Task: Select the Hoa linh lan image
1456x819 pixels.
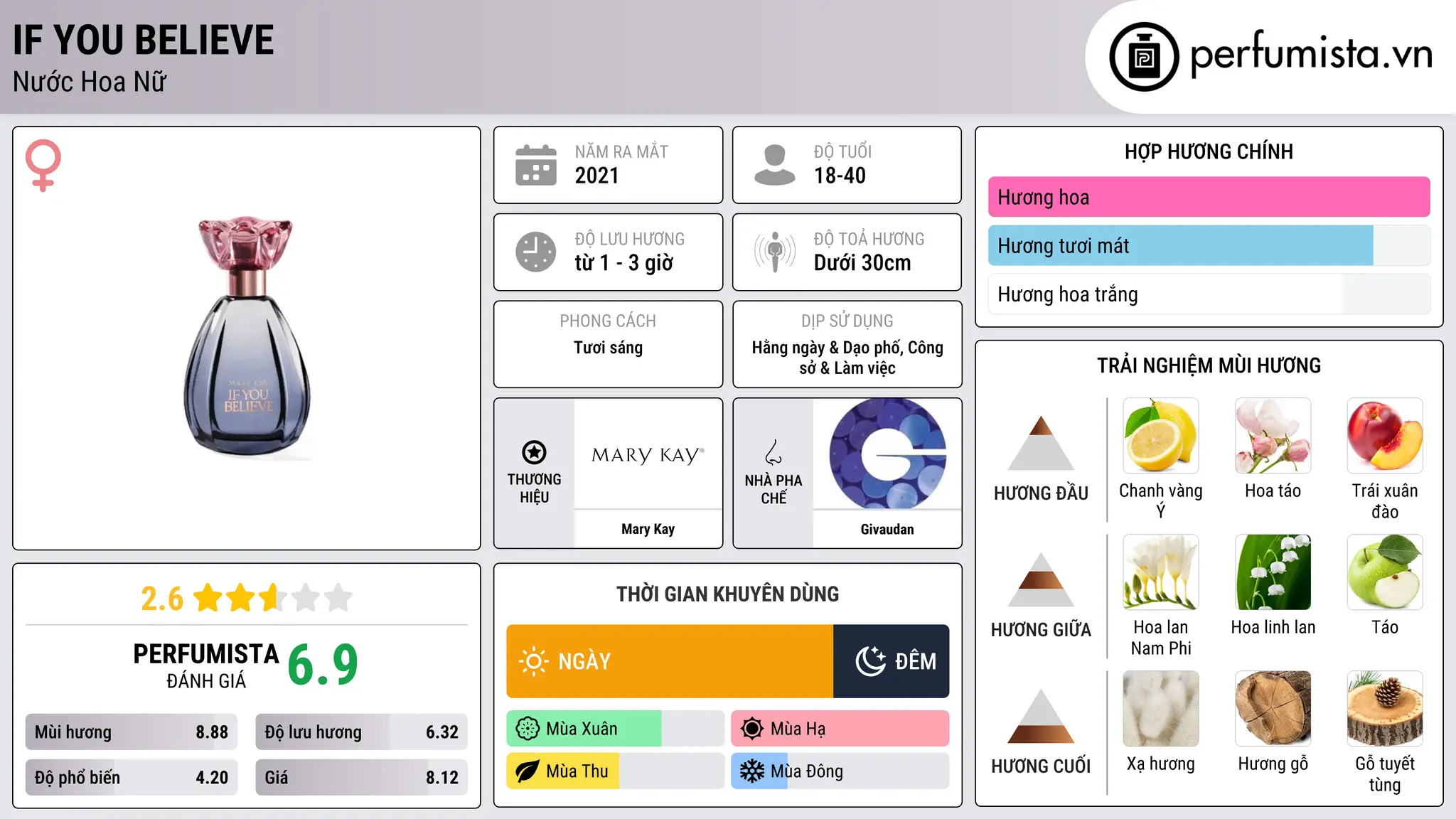Action: 1273,572
